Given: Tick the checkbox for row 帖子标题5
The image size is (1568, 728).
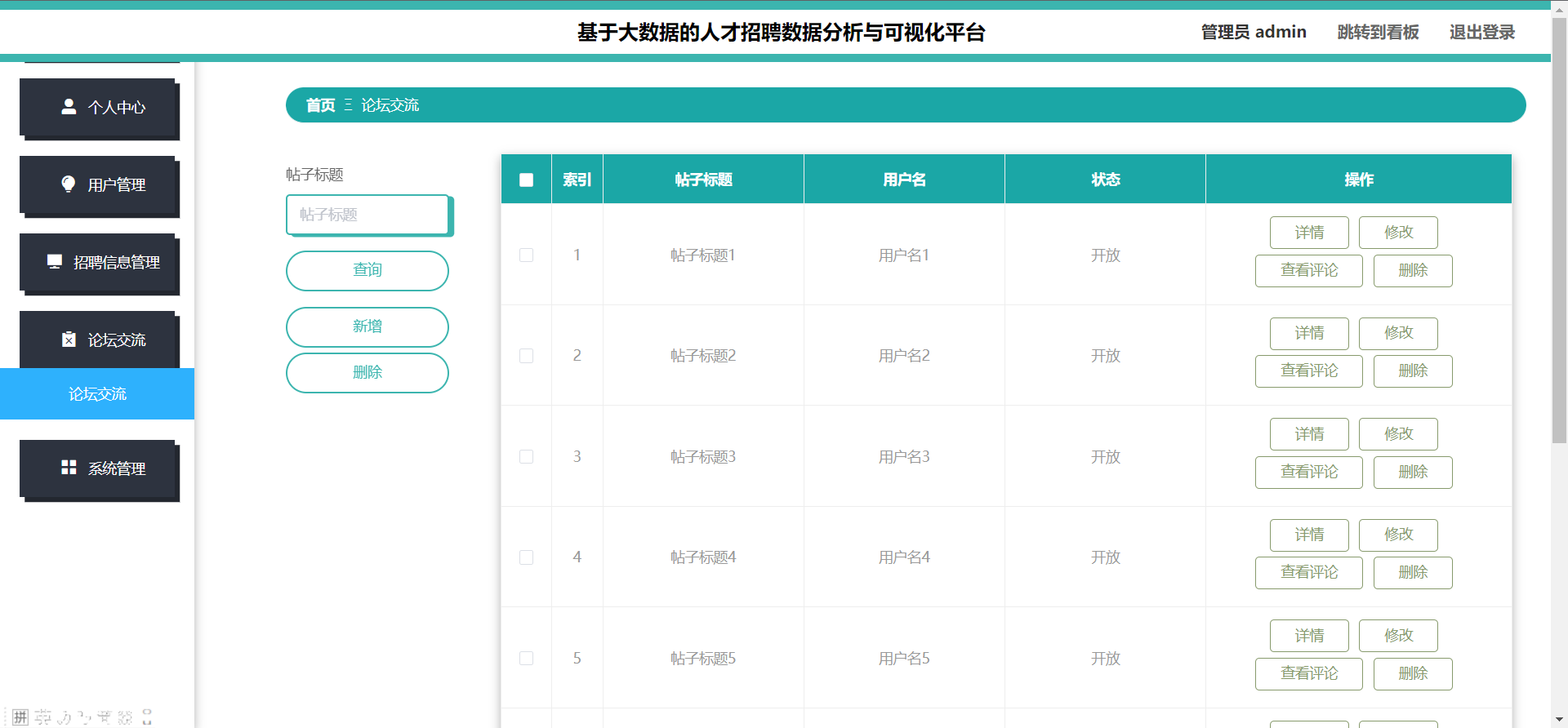Looking at the screenshot, I should [x=526, y=658].
